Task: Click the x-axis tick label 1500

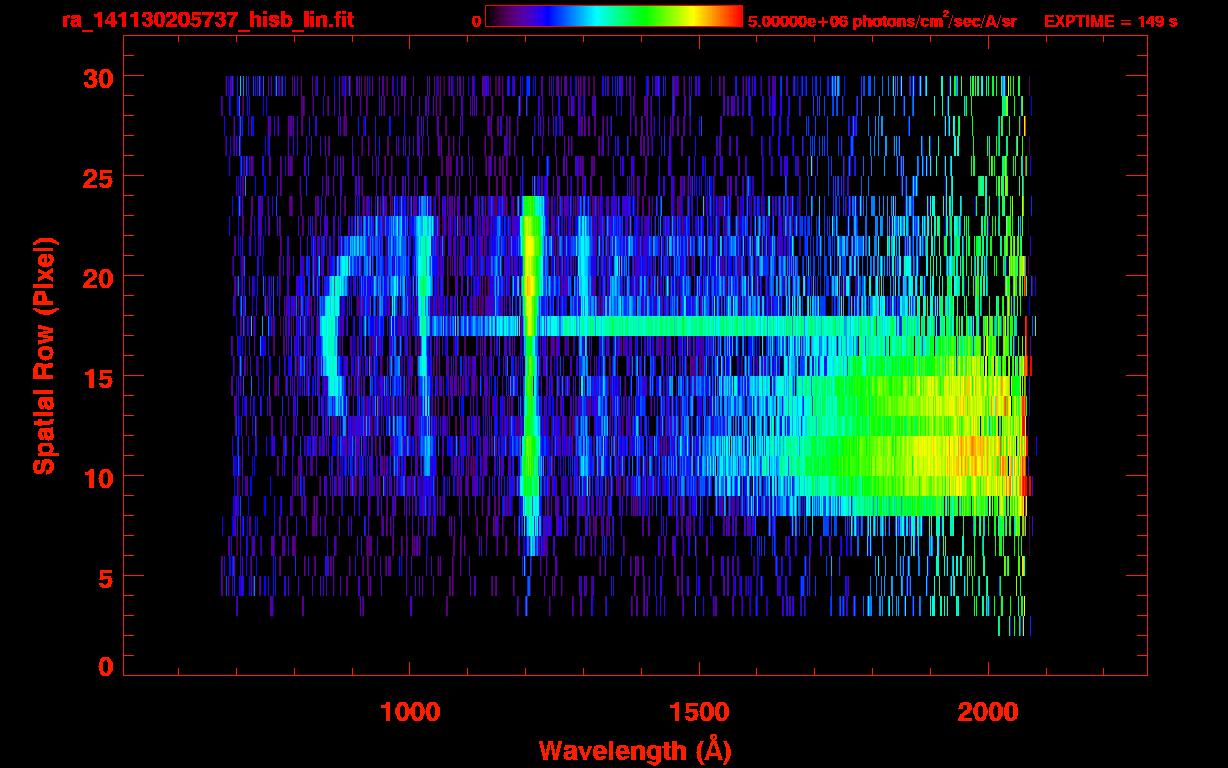Action: (x=699, y=712)
